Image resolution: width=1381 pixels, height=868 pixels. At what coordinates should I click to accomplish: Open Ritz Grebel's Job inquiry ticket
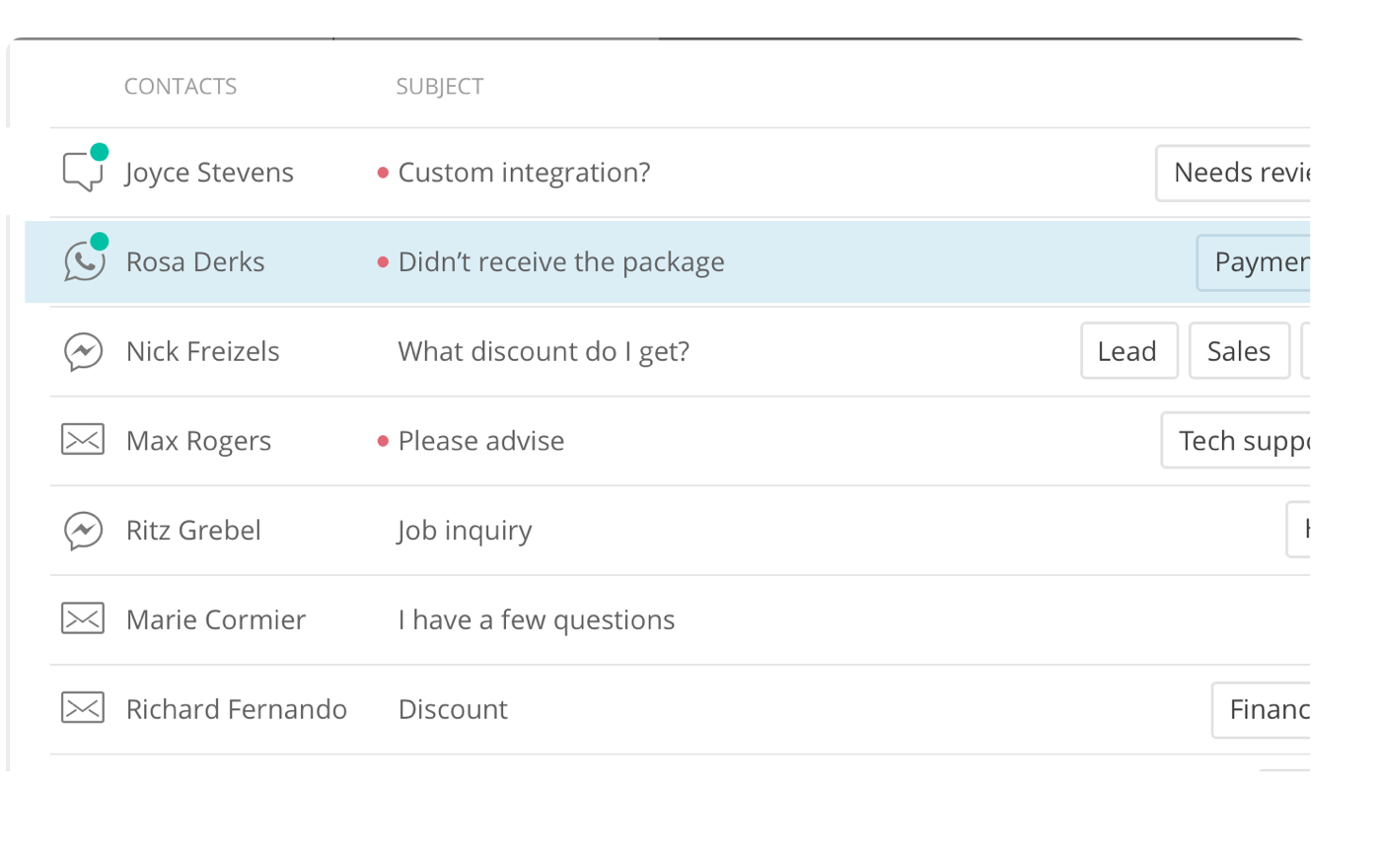465,531
